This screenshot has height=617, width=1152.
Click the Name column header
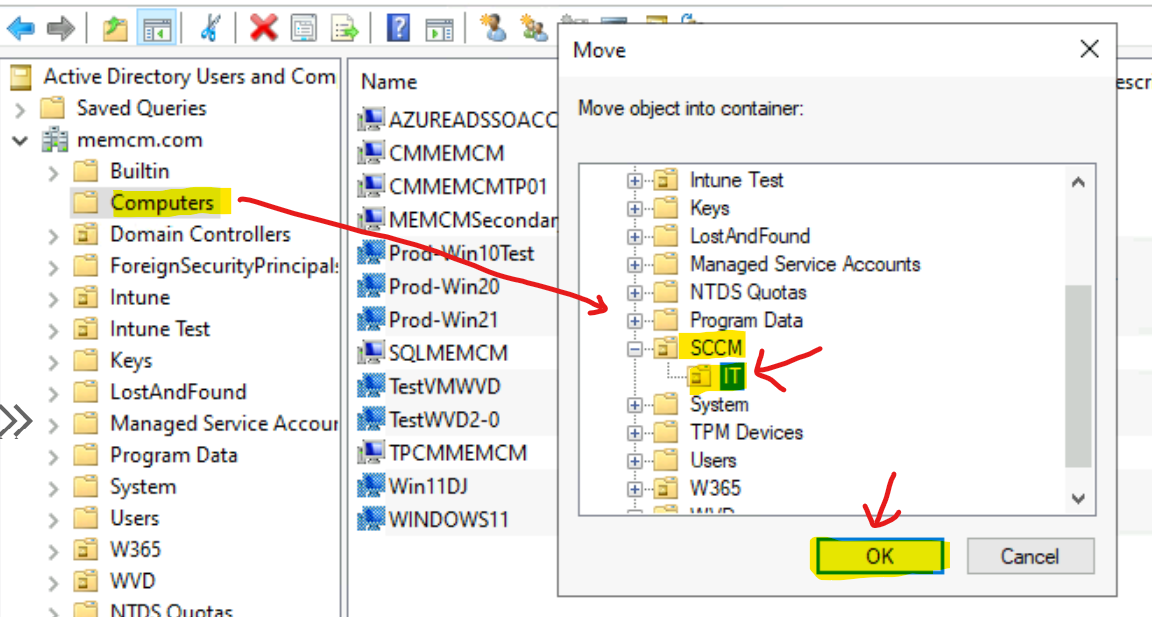[x=389, y=82]
